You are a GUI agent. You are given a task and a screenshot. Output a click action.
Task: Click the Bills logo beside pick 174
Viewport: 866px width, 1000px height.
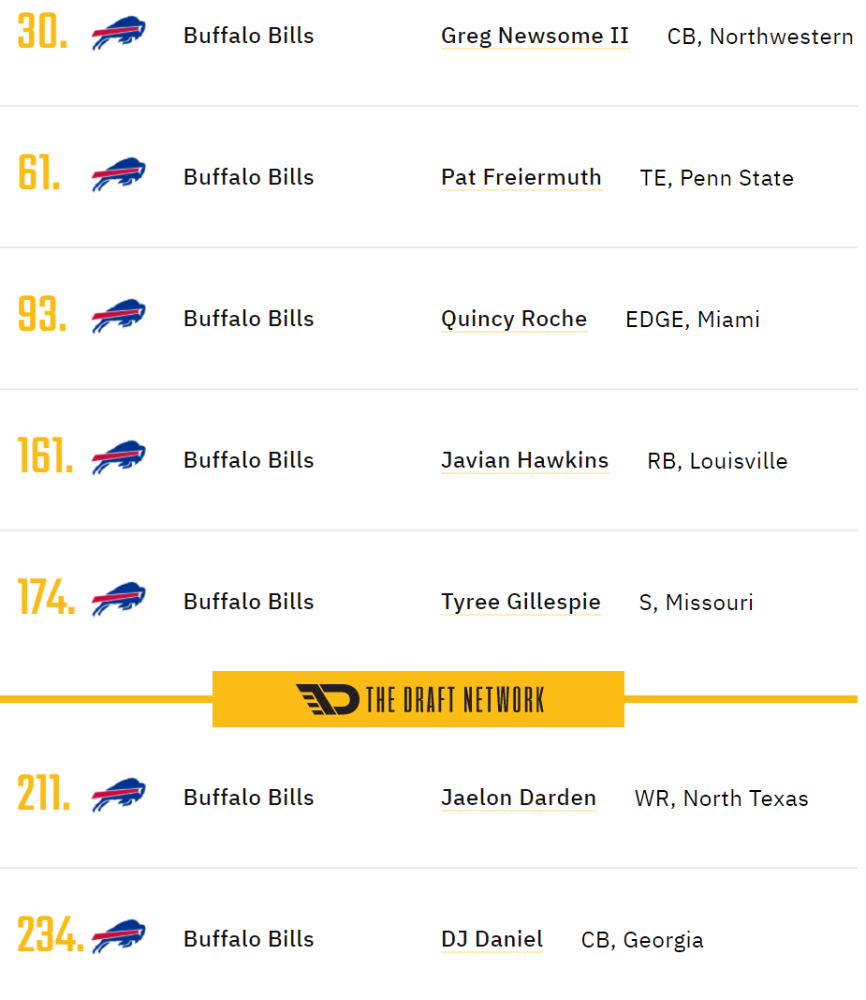tap(119, 599)
